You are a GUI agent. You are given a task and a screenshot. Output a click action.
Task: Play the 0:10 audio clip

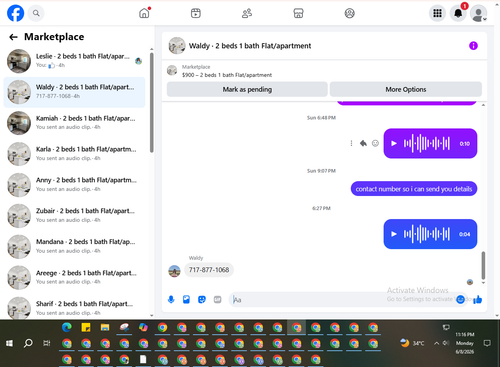394,143
